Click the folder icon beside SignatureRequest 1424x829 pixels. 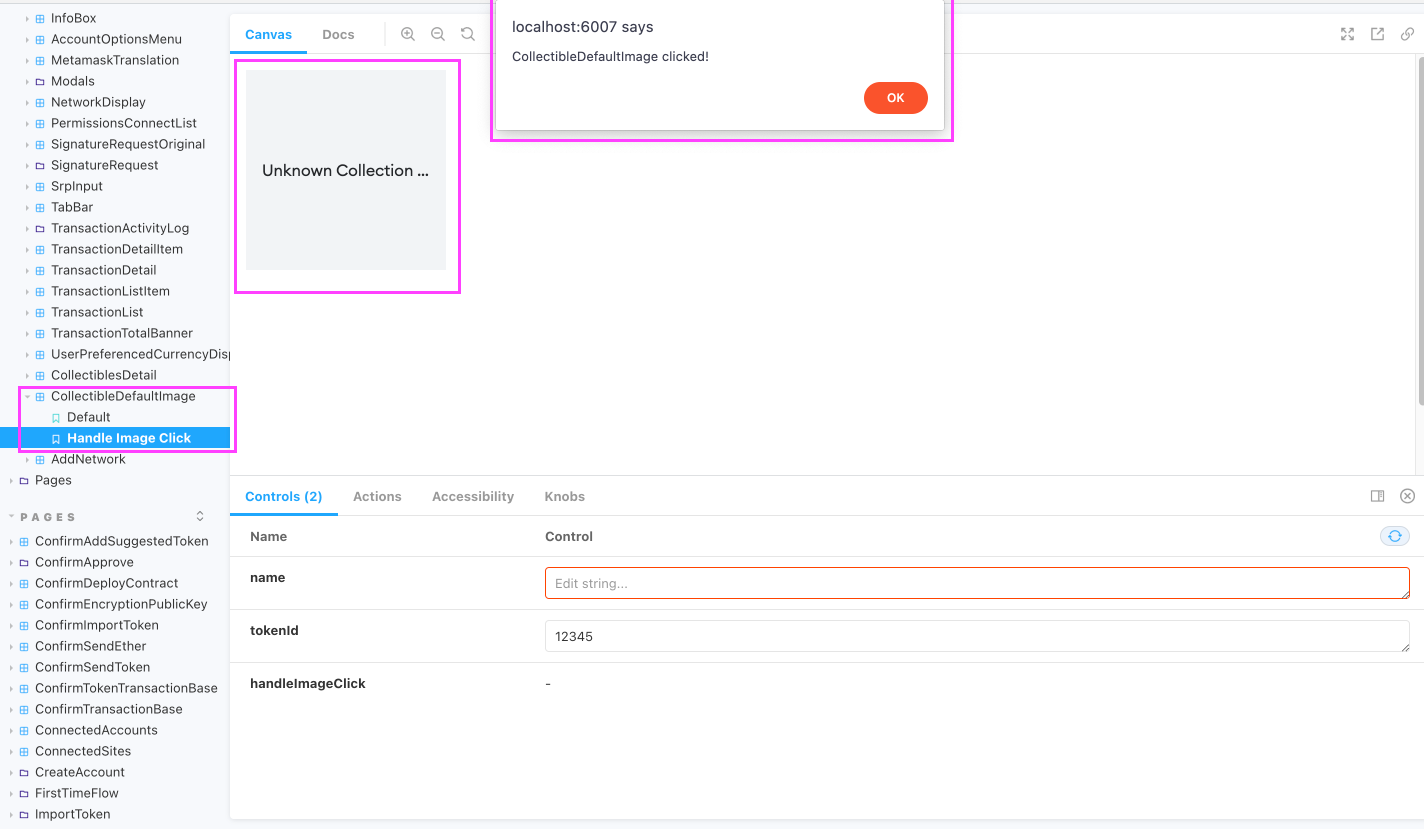click(x=40, y=165)
